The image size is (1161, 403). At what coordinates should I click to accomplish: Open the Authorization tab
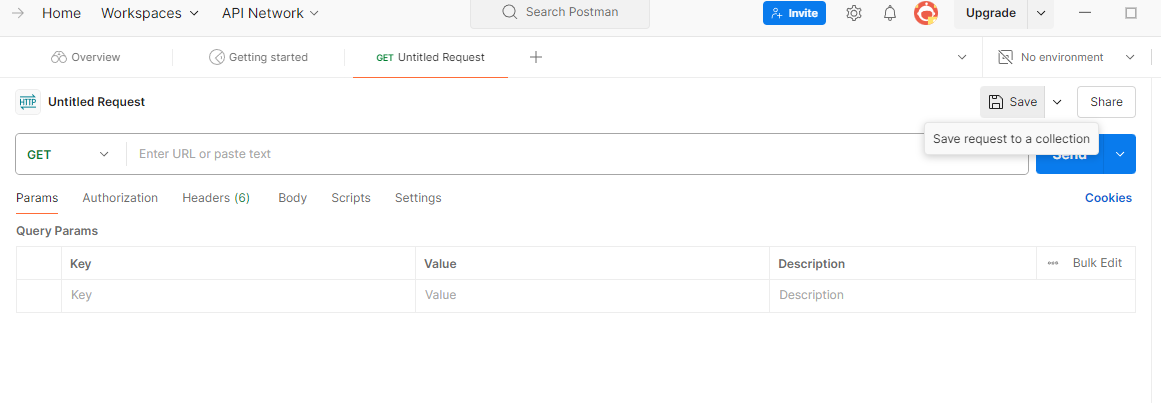[x=120, y=198]
